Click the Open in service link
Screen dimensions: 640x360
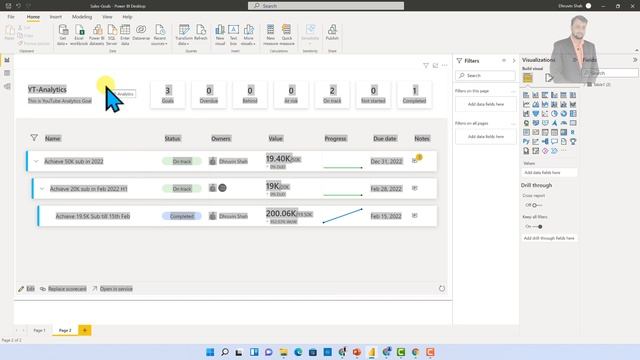[x=112, y=289]
